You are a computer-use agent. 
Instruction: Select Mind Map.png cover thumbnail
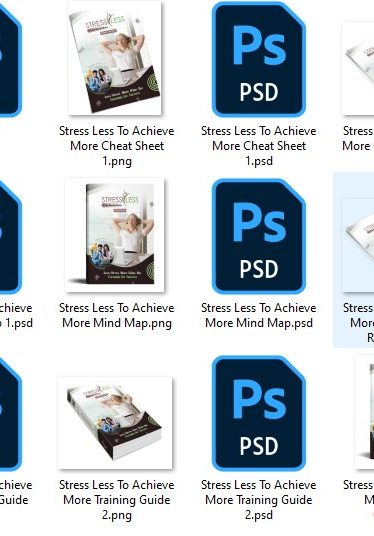coord(115,235)
